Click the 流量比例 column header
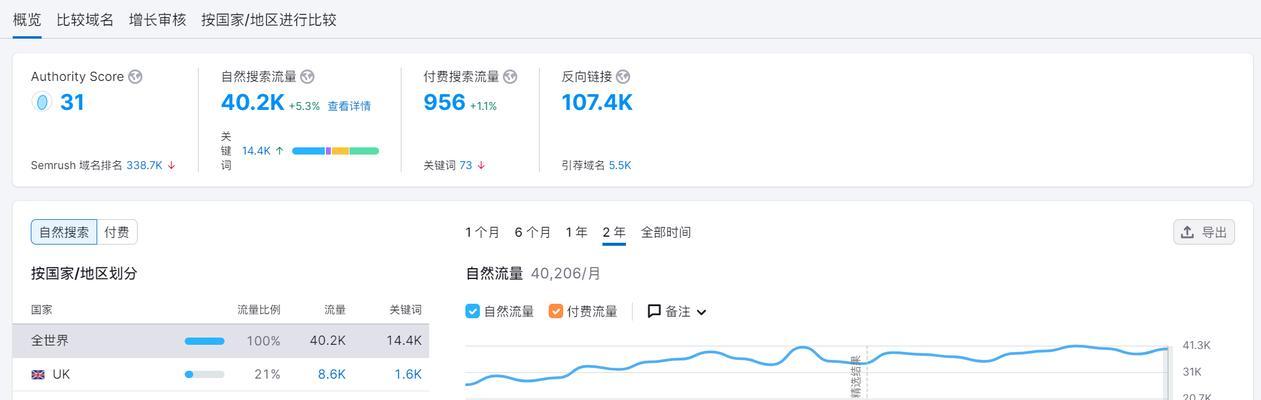The image size is (1261, 400). (x=259, y=310)
